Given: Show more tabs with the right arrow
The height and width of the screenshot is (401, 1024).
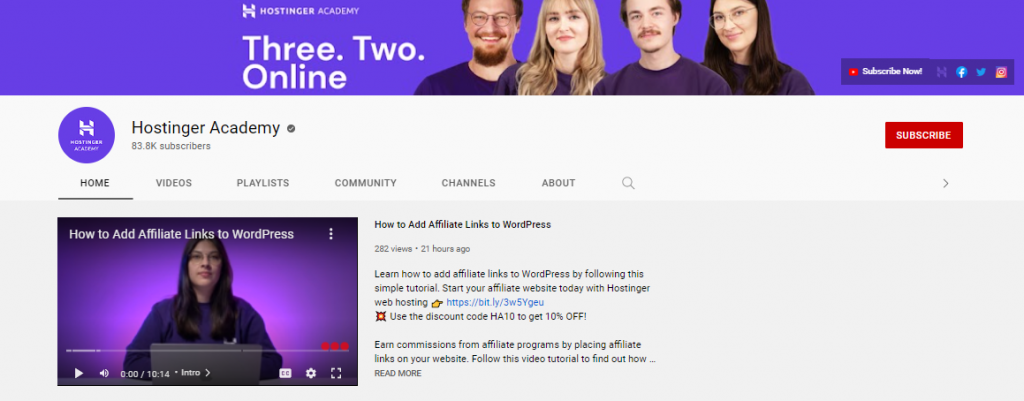Looking at the screenshot, I should tap(945, 184).
